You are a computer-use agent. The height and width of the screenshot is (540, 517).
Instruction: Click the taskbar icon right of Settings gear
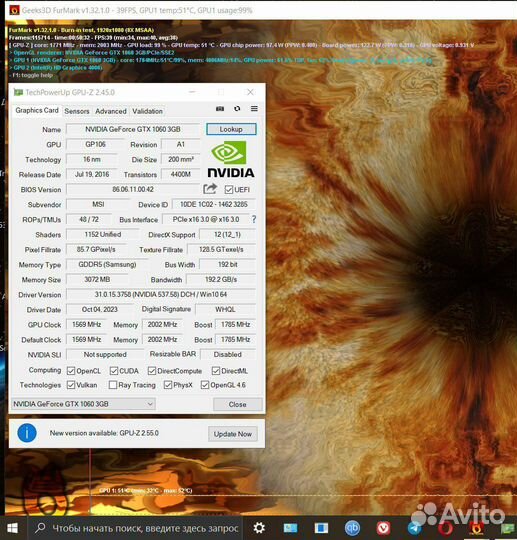(x=290, y=528)
